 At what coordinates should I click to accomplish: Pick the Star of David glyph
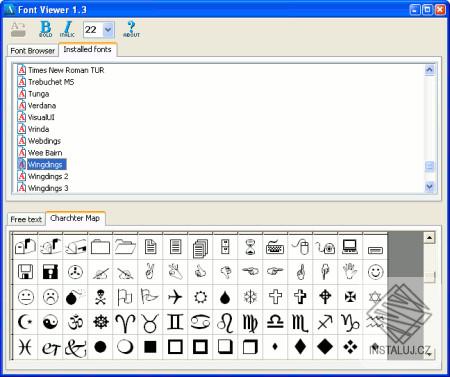coord(375,297)
